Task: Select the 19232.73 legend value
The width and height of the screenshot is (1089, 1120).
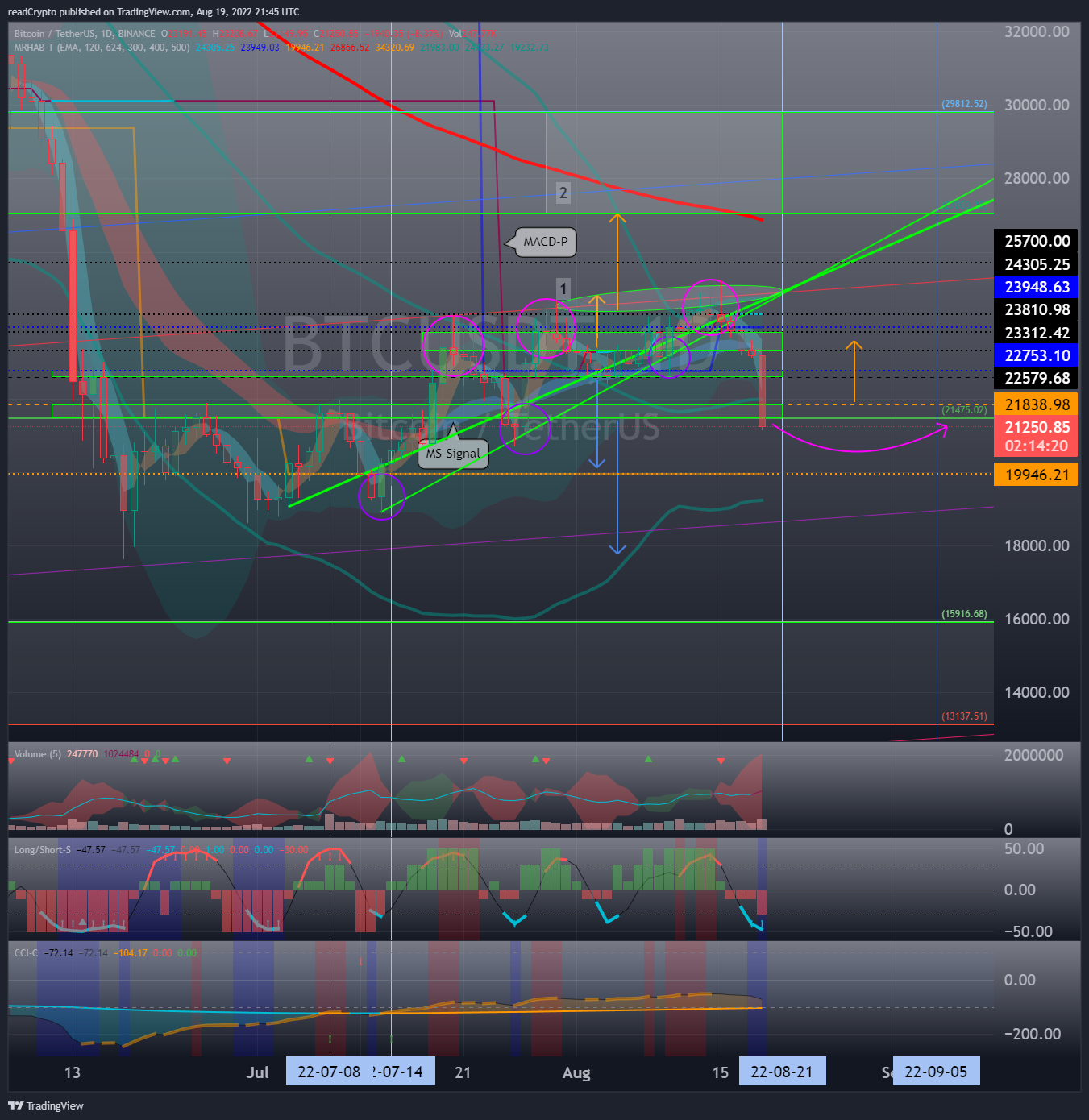Action: click(x=529, y=48)
